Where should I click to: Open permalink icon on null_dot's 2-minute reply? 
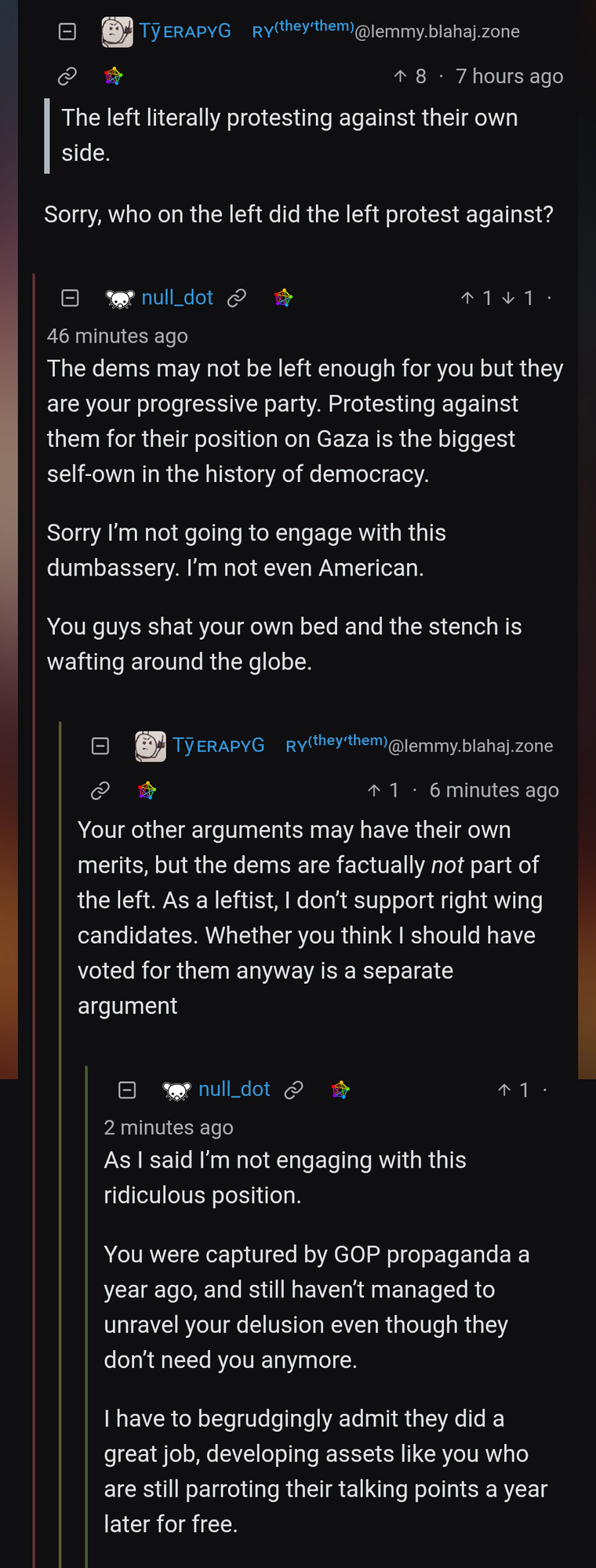tap(294, 1090)
